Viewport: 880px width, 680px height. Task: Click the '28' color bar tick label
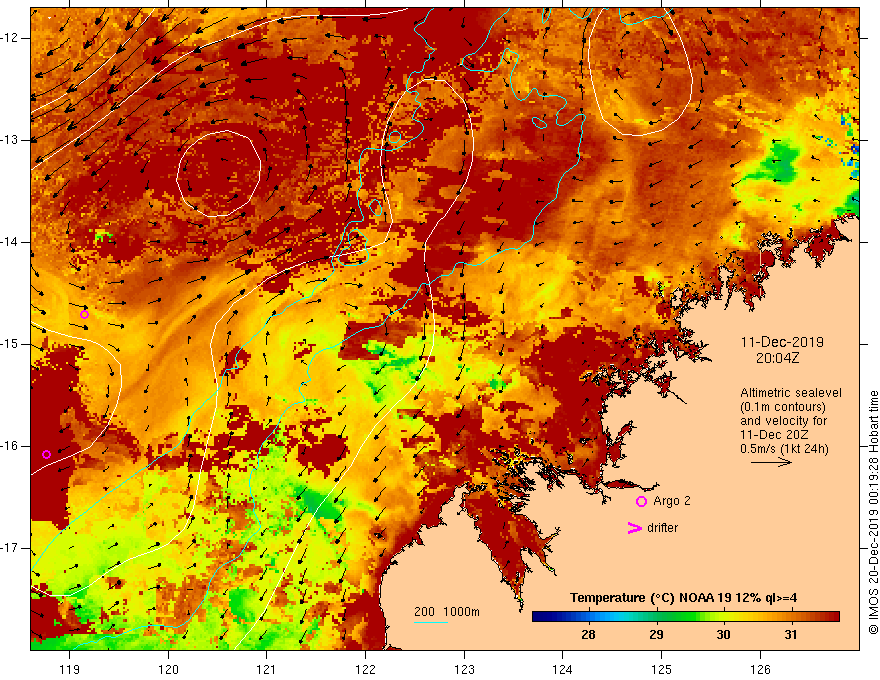click(588, 635)
